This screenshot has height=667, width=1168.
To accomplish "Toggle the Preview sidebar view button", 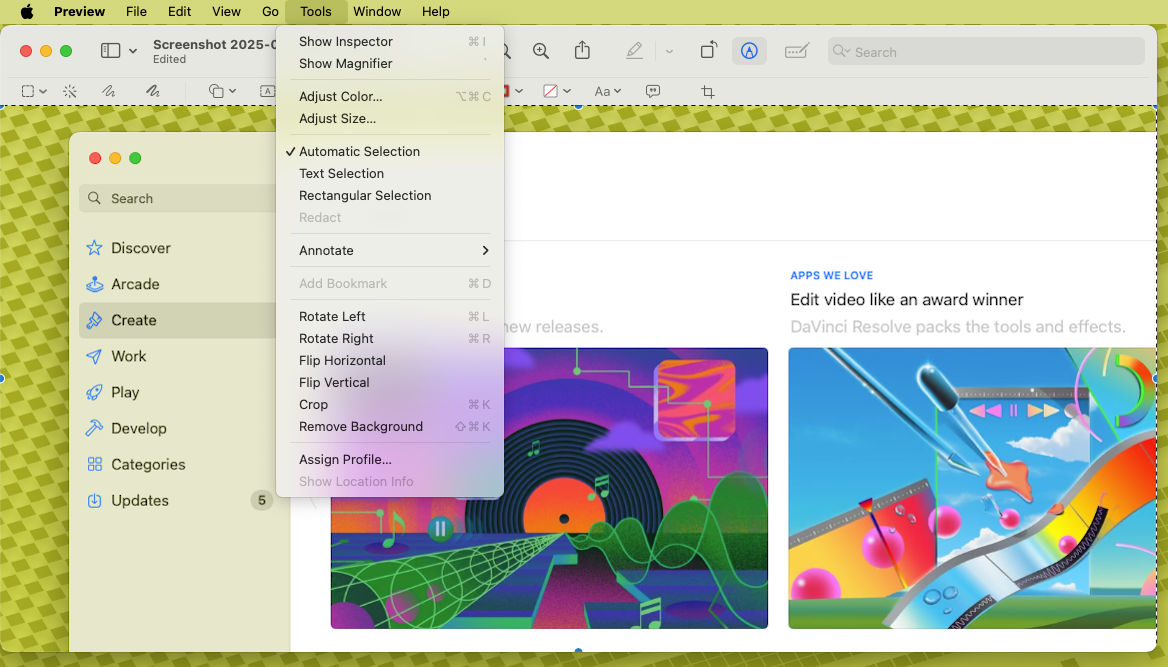I will [110, 51].
